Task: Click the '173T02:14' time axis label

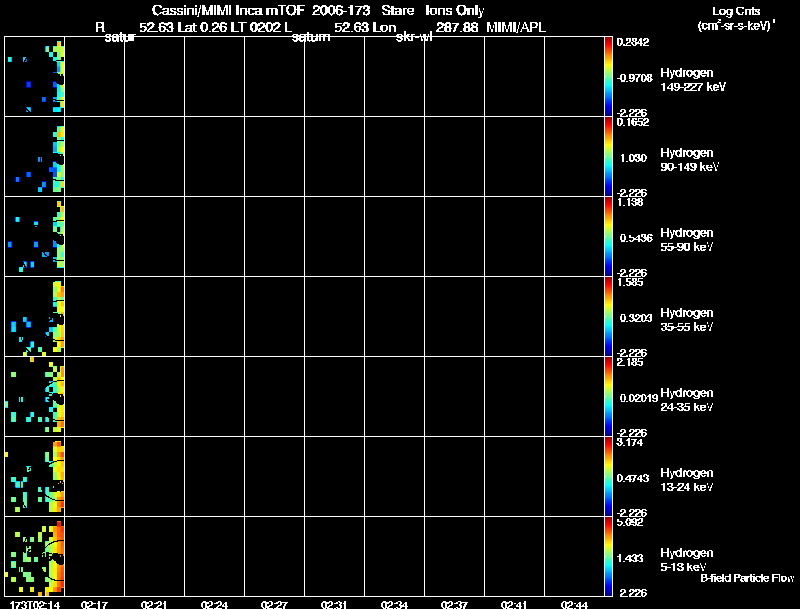Action: tap(35, 604)
